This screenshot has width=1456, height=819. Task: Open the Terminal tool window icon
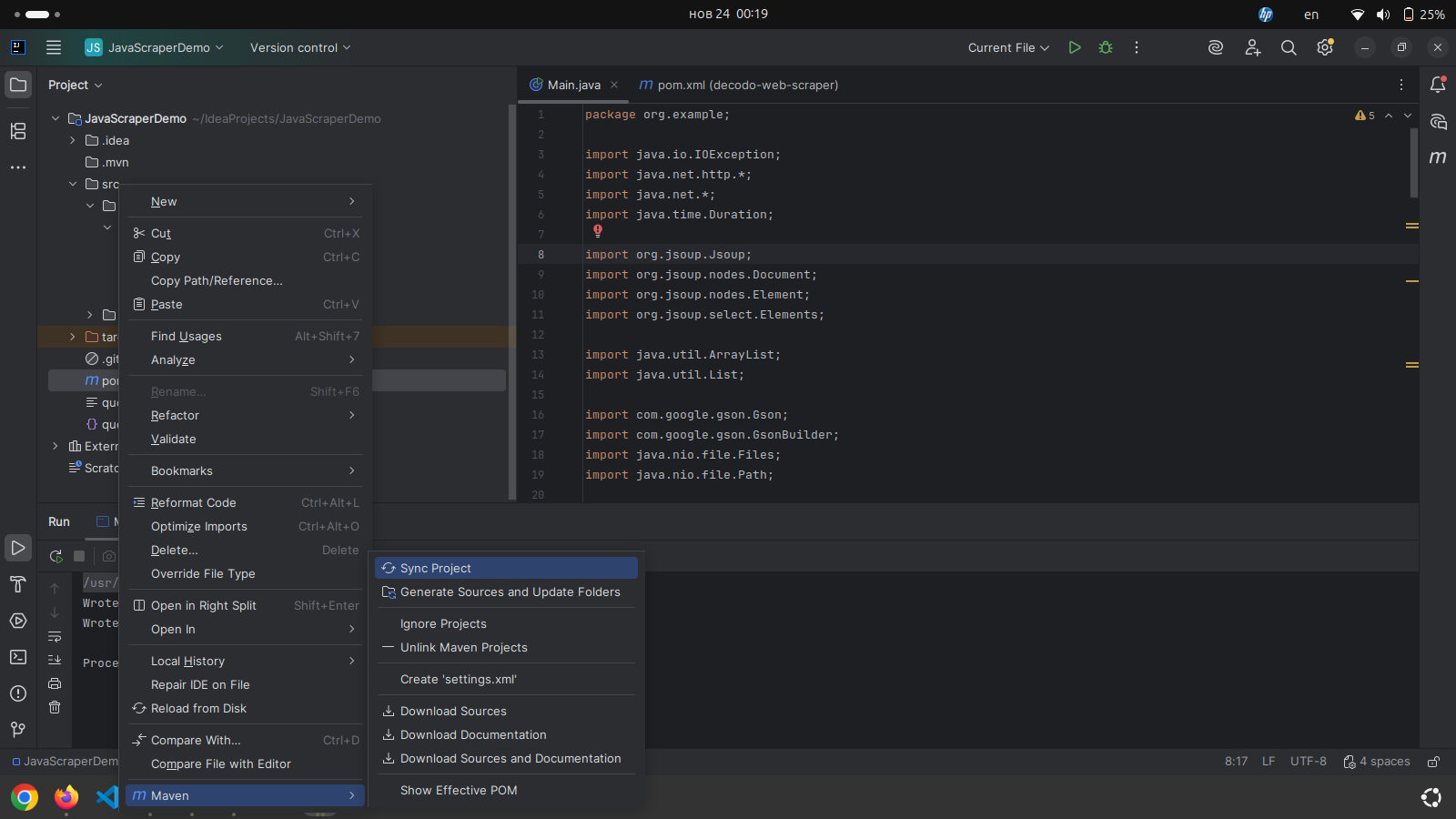tap(18, 657)
